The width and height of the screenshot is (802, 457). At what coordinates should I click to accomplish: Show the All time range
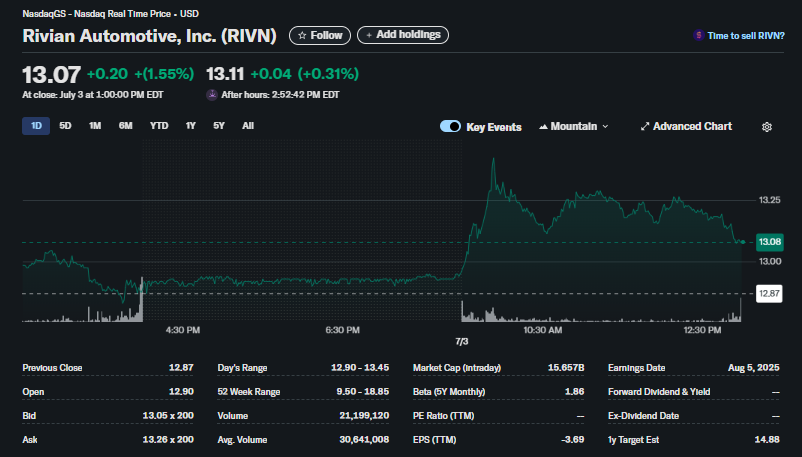pyautogui.click(x=248, y=126)
